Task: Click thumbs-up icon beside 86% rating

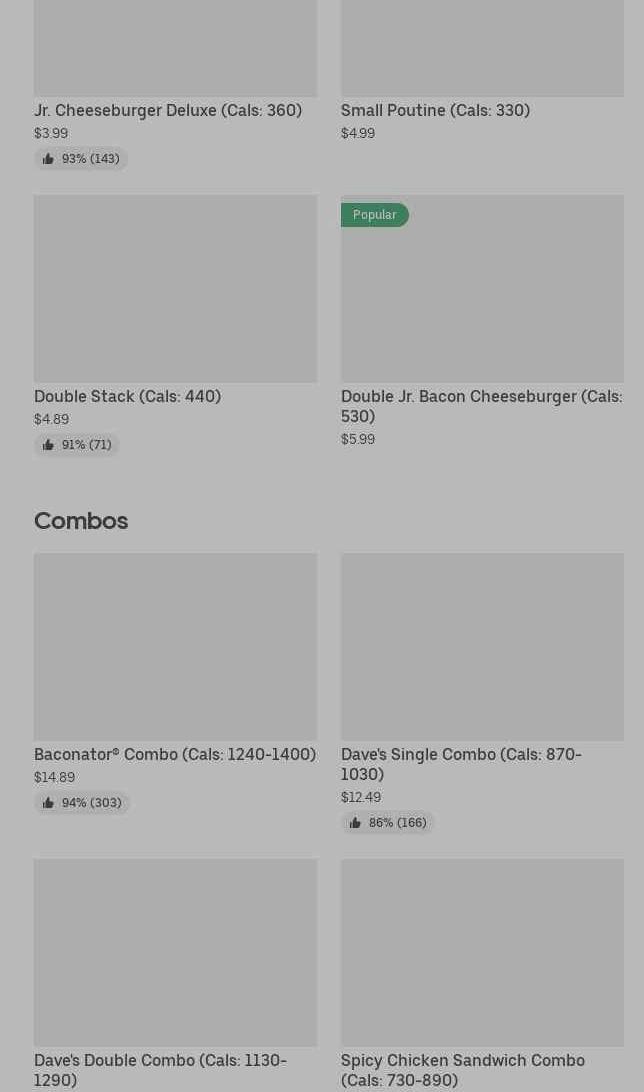Action: 355,823
